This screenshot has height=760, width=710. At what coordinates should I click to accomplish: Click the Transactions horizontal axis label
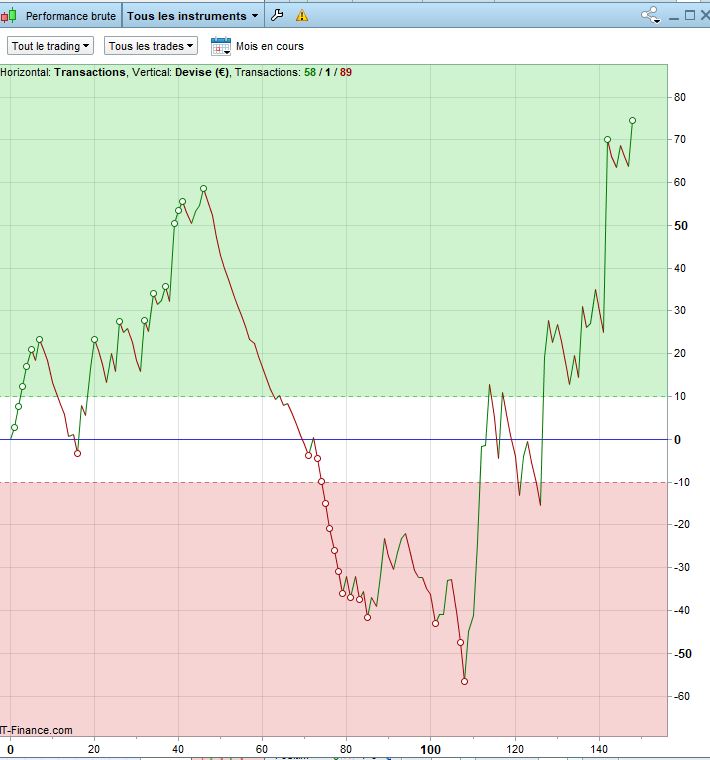pos(90,72)
